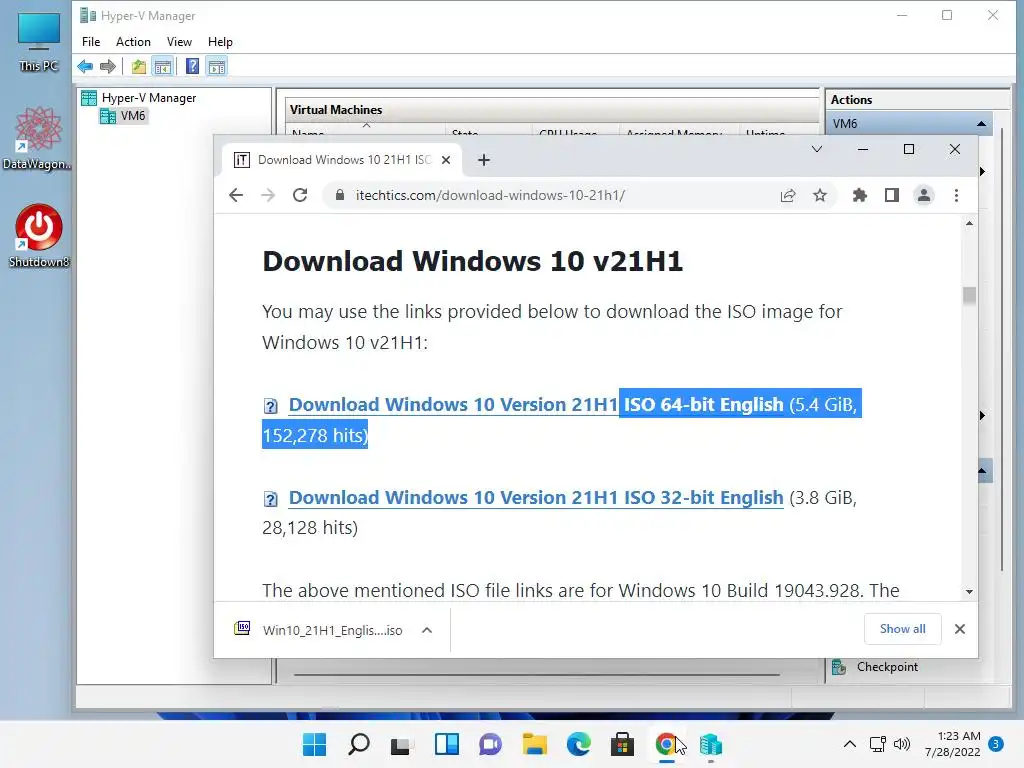Click Chrome back navigation arrow

236,195
